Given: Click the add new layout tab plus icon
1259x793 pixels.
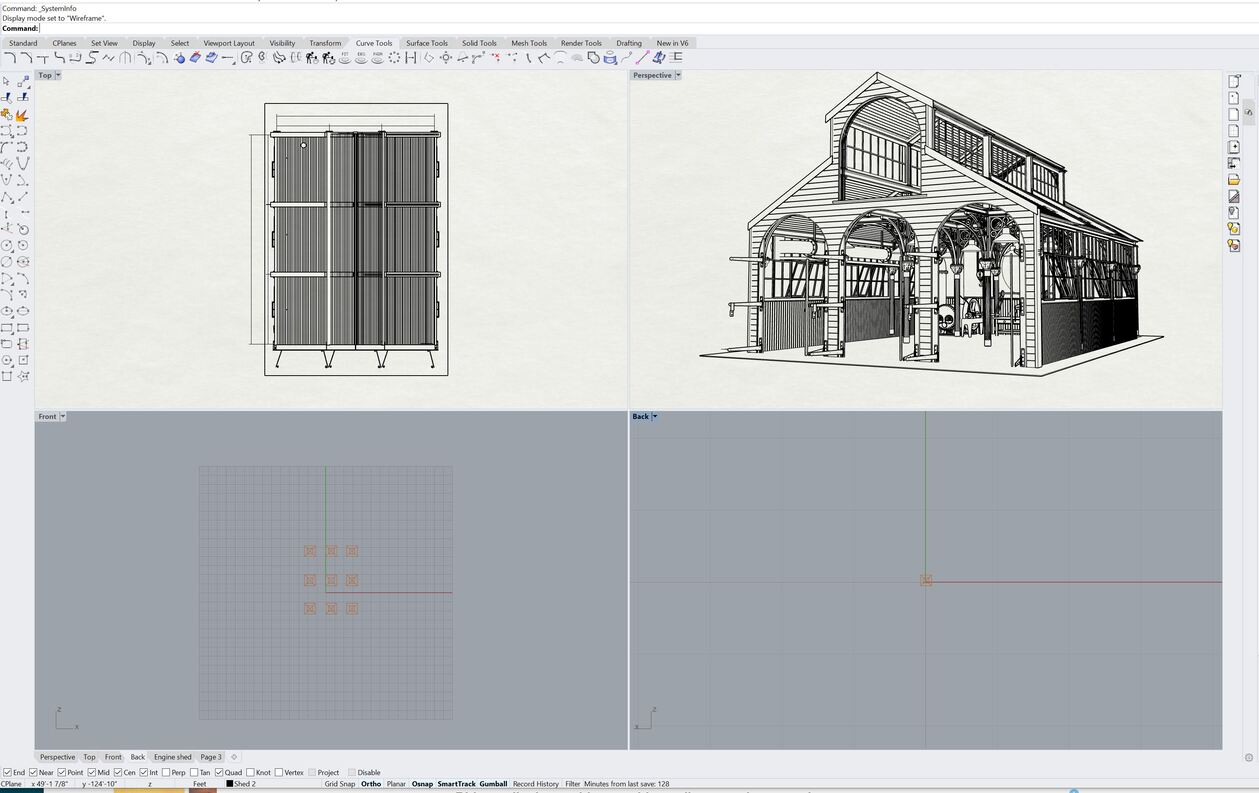Looking at the screenshot, I should [x=234, y=757].
